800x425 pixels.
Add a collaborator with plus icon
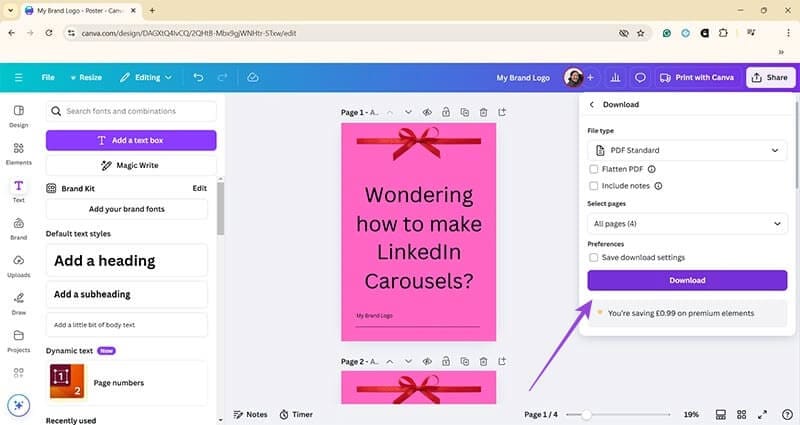(590, 78)
